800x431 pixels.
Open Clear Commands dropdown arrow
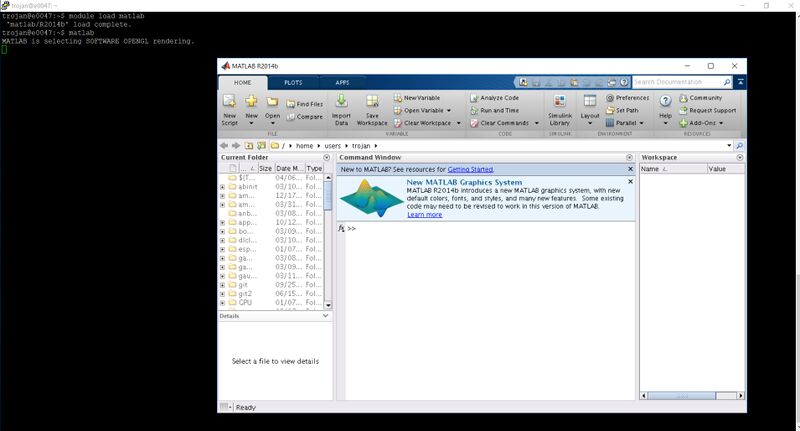(x=536, y=123)
